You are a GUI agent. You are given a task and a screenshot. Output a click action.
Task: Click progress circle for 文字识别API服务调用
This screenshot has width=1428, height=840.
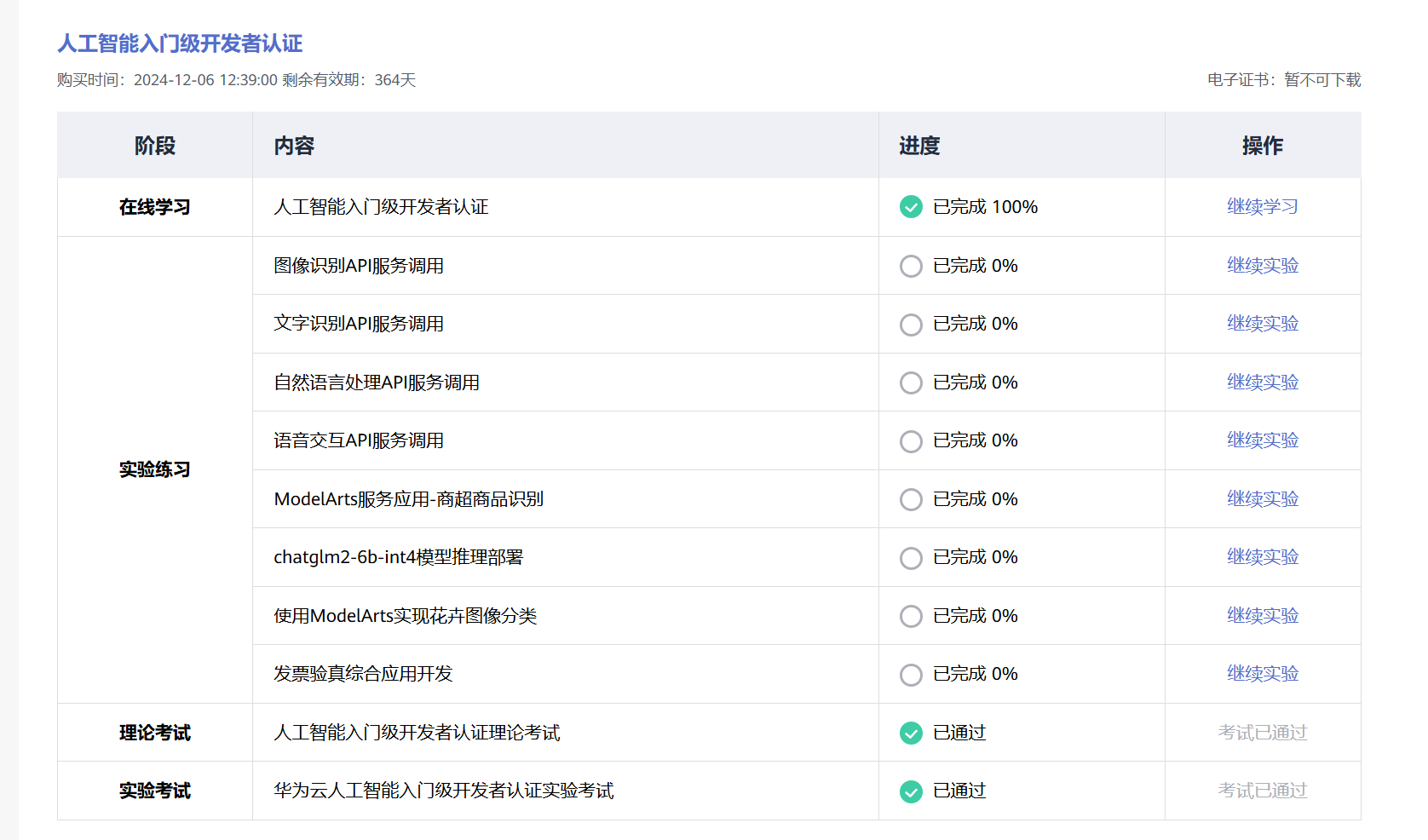pyautogui.click(x=911, y=325)
